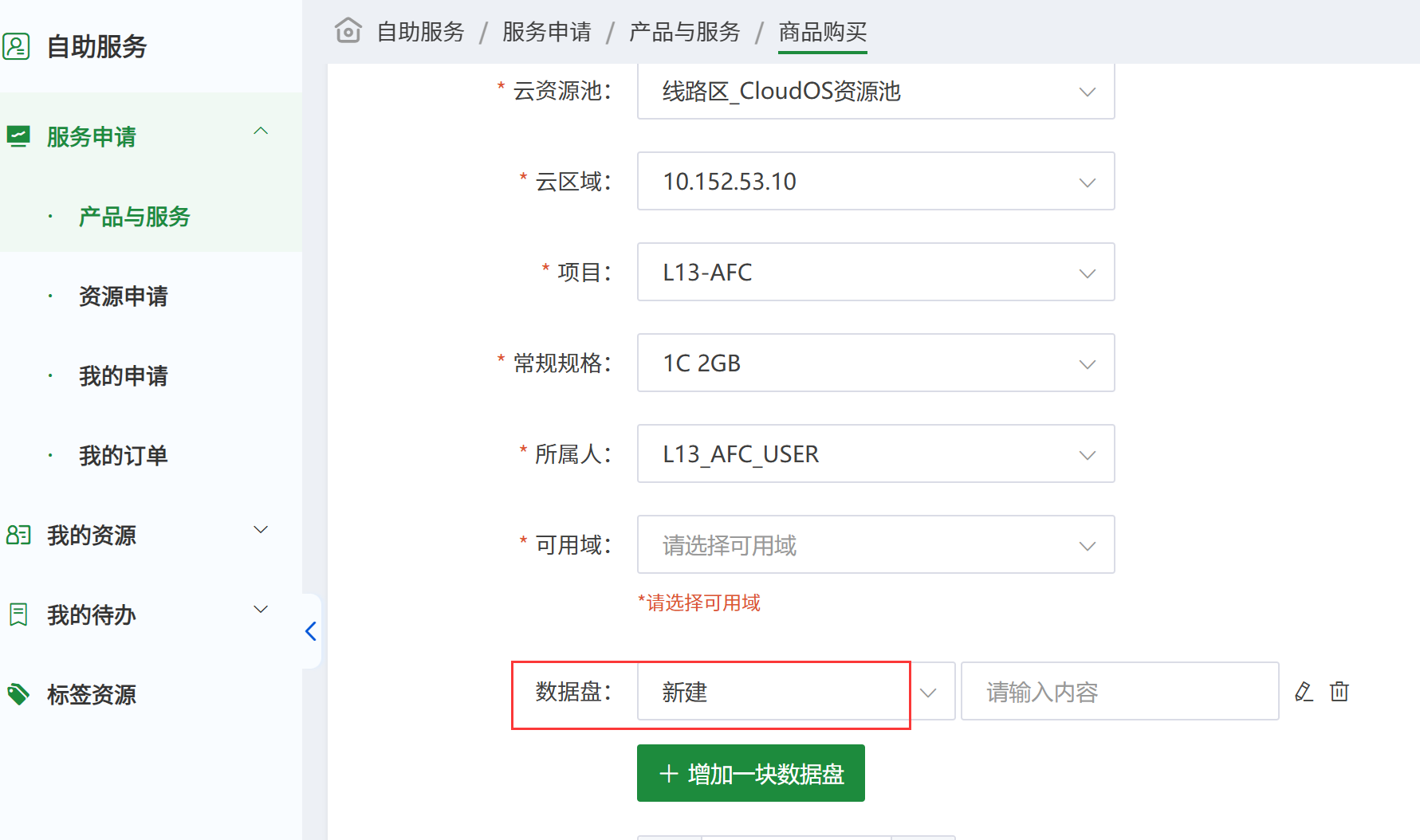Click the 增加一块数据盘 button
The image size is (1420, 840).
[750, 773]
